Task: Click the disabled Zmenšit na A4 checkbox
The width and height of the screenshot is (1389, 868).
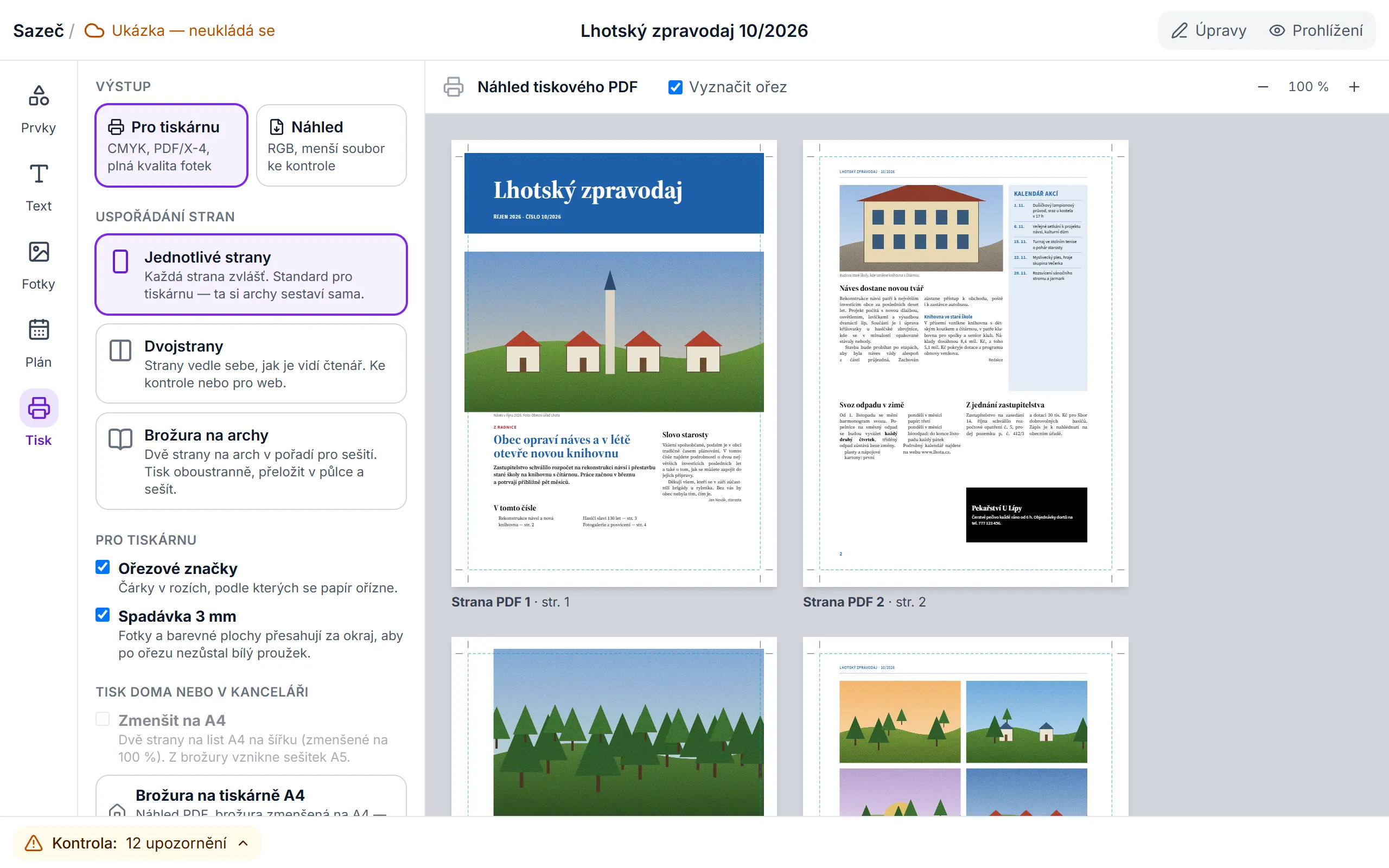Action: coord(103,719)
